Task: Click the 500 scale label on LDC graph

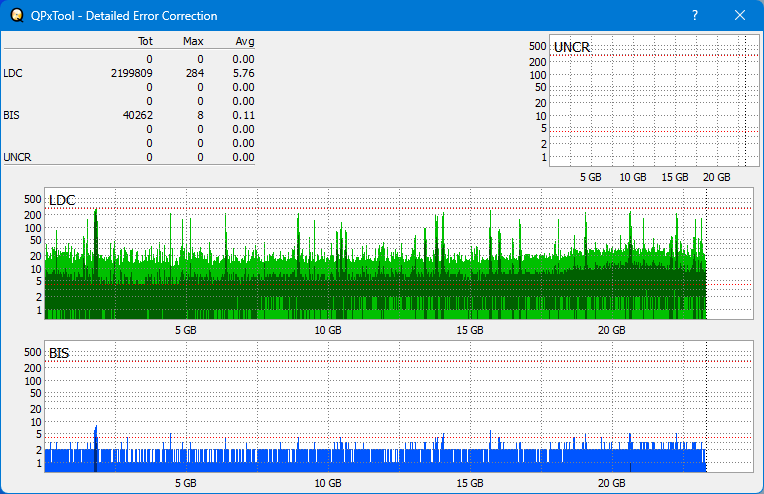Action: (x=33, y=199)
